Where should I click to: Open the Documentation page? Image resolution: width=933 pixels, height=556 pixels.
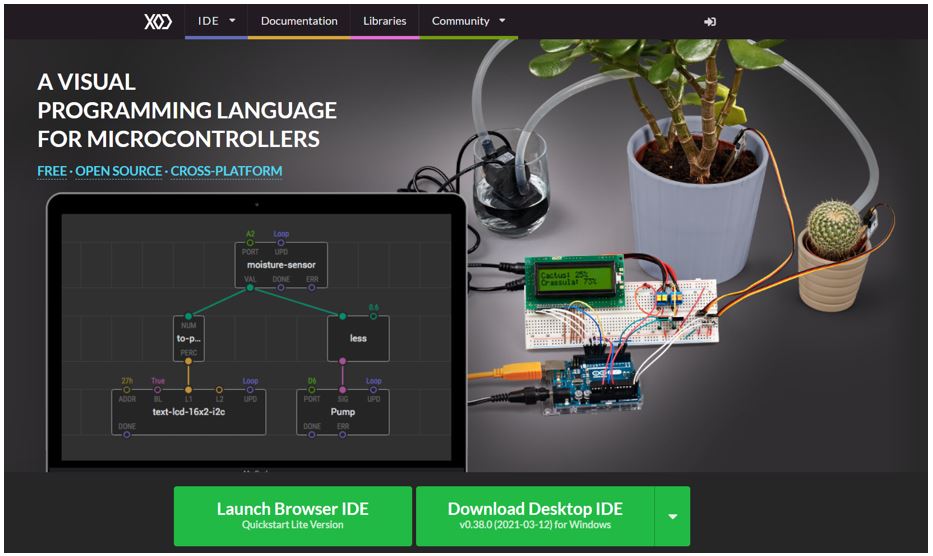click(299, 21)
